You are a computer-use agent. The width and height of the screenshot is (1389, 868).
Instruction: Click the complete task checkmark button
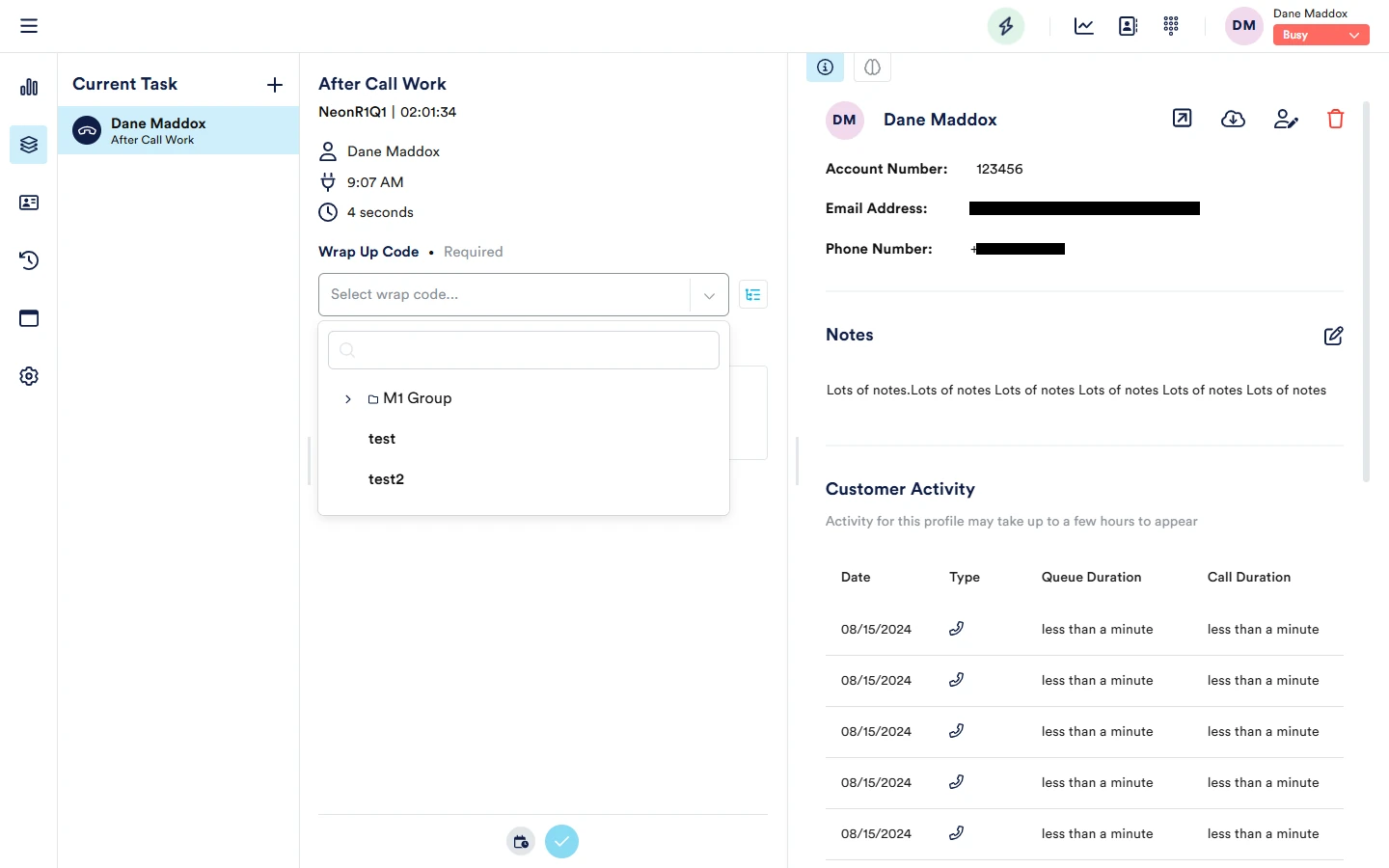coord(561,841)
